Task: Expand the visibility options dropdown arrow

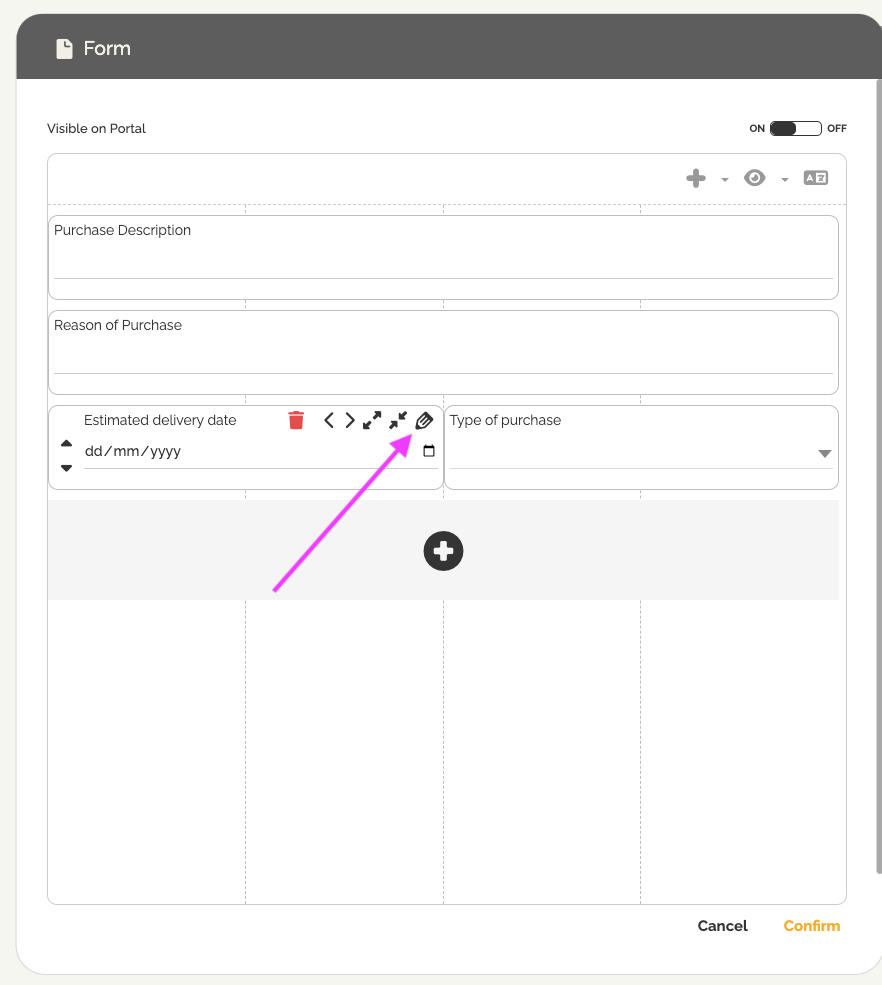Action: pos(785,180)
